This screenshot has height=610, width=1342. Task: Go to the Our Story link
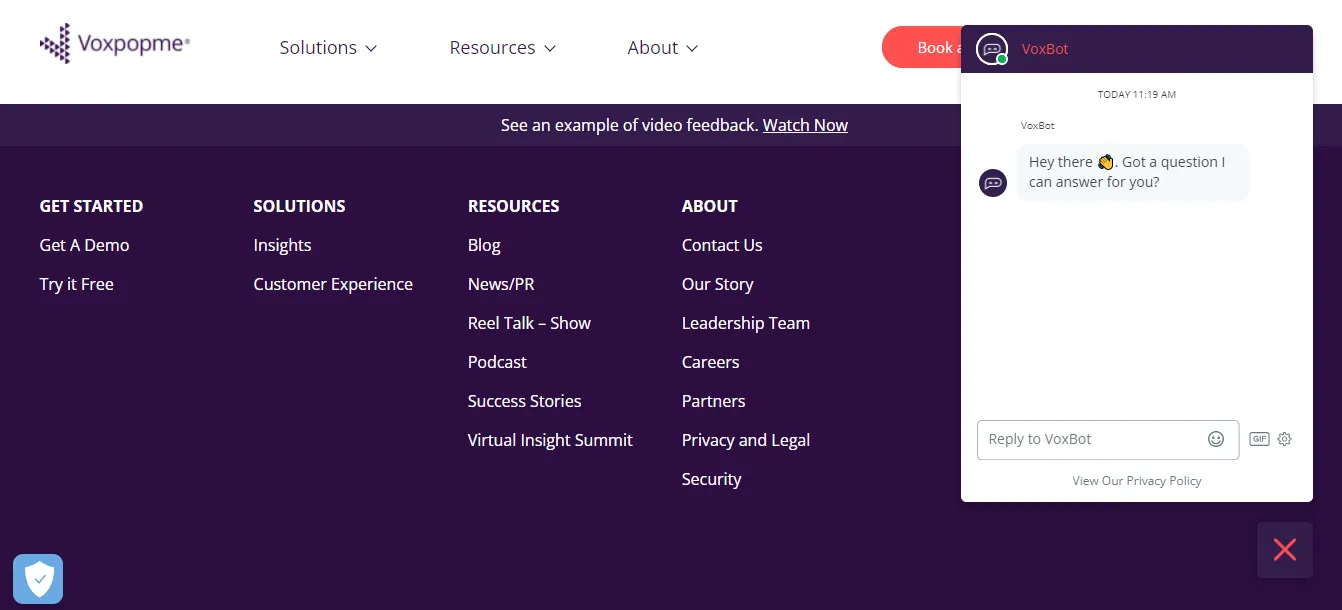pyautogui.click(x=717, y=284)
